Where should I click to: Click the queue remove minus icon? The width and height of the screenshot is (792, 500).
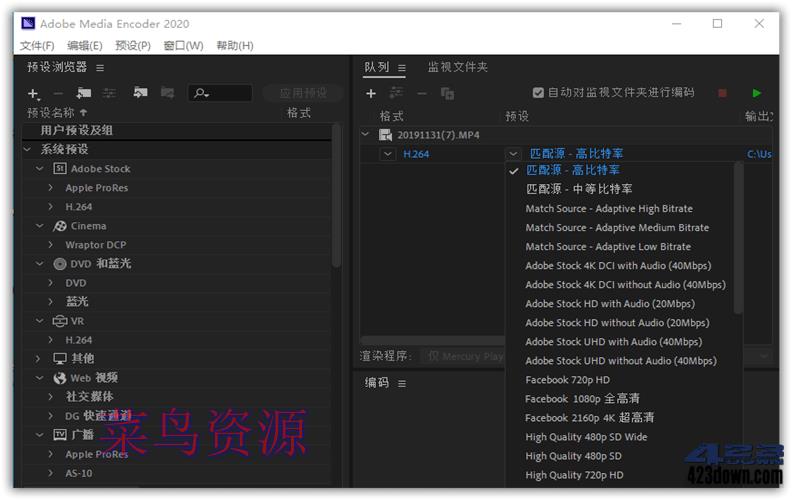tap(422, 93)
